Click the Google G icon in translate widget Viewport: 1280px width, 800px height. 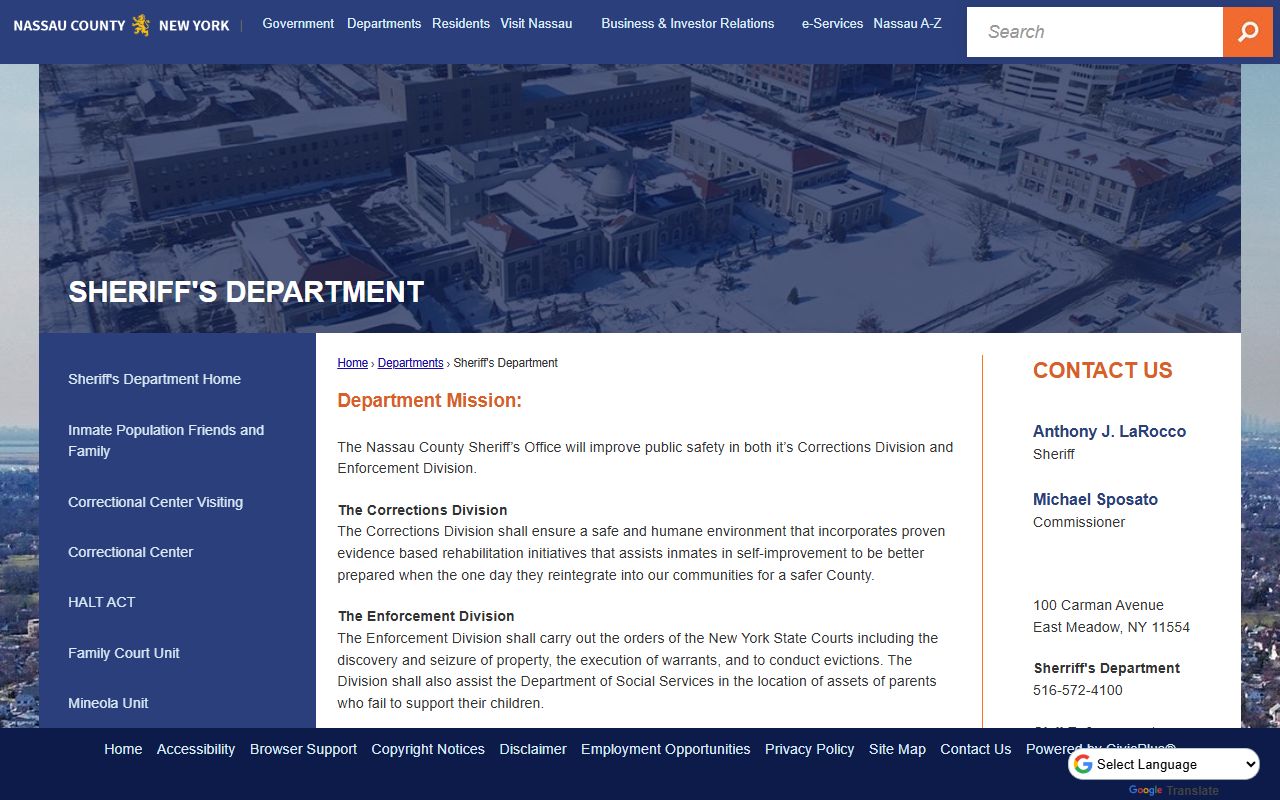[x=1082, y=765]
